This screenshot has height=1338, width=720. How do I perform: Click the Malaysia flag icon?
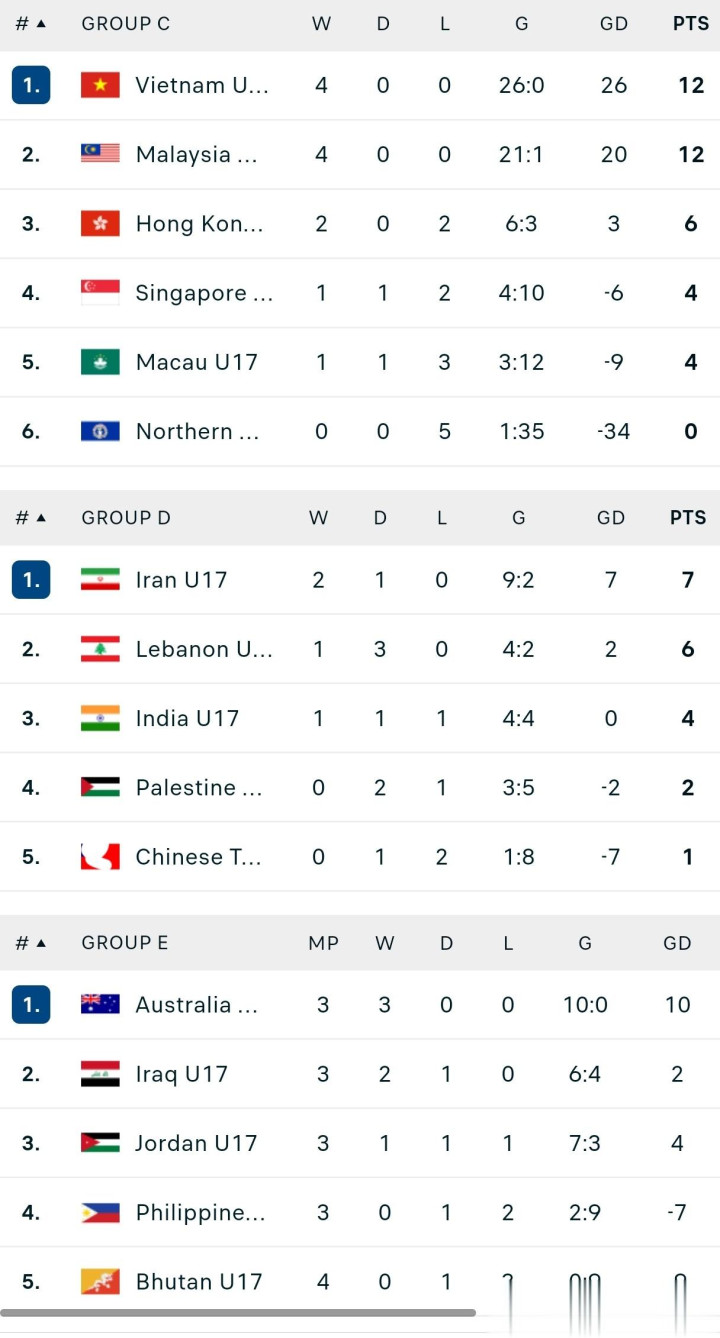(x=100, y=154)
